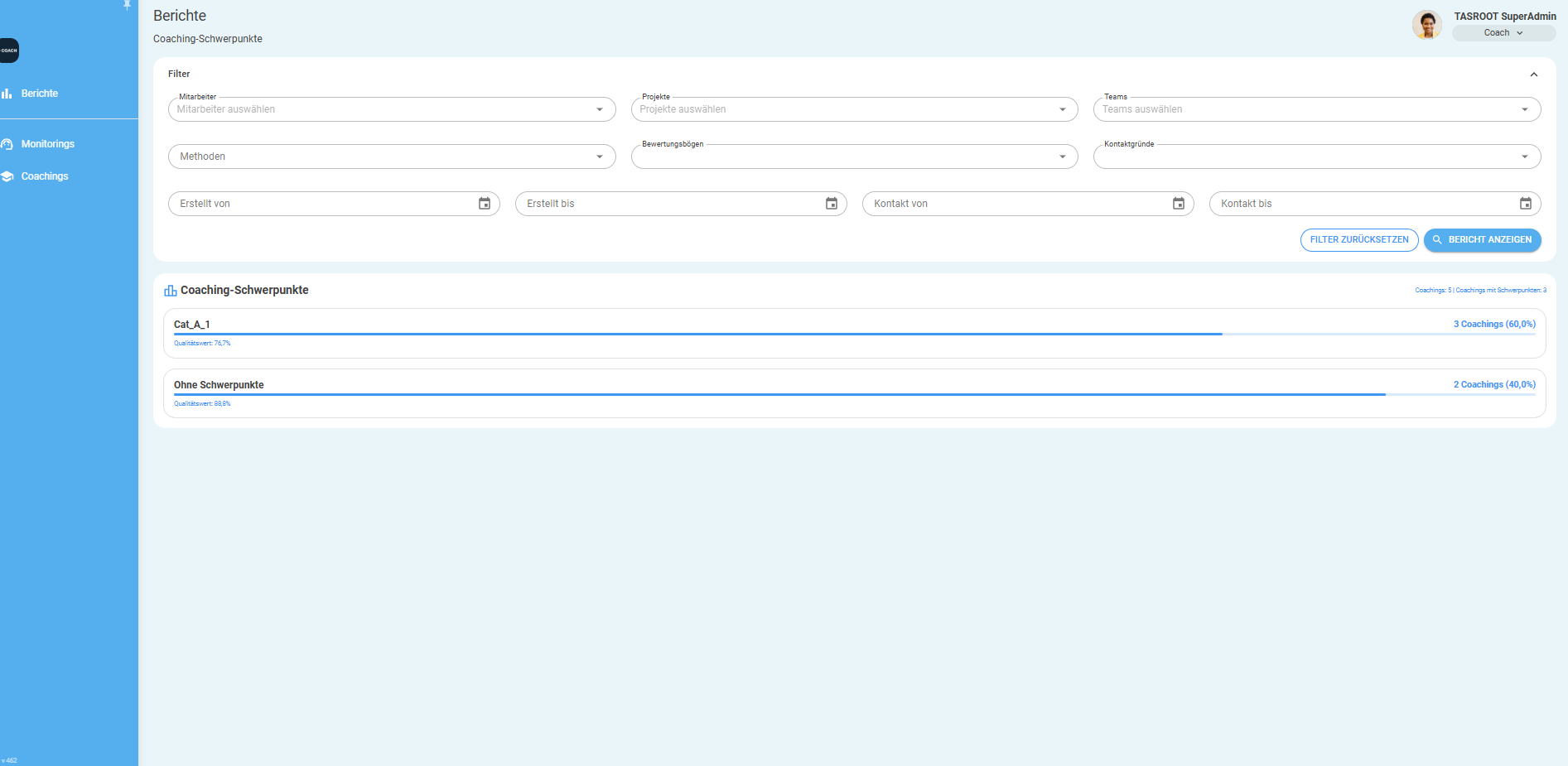Open calendar picker for Kontakt bis
This screenshot has height=766, width=1568.
click(1526, 204)
